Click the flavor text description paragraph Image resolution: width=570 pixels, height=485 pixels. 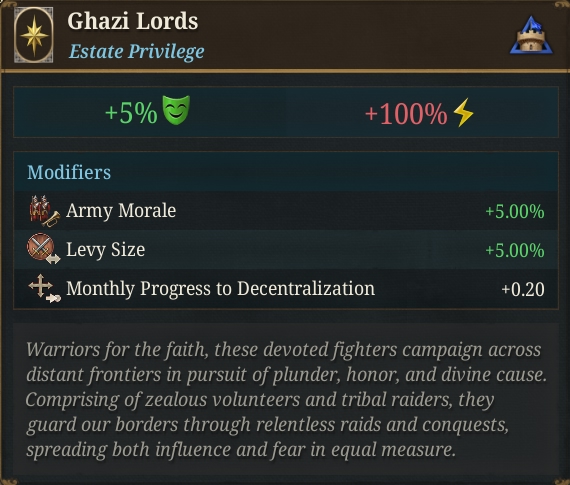click(286, 399)
